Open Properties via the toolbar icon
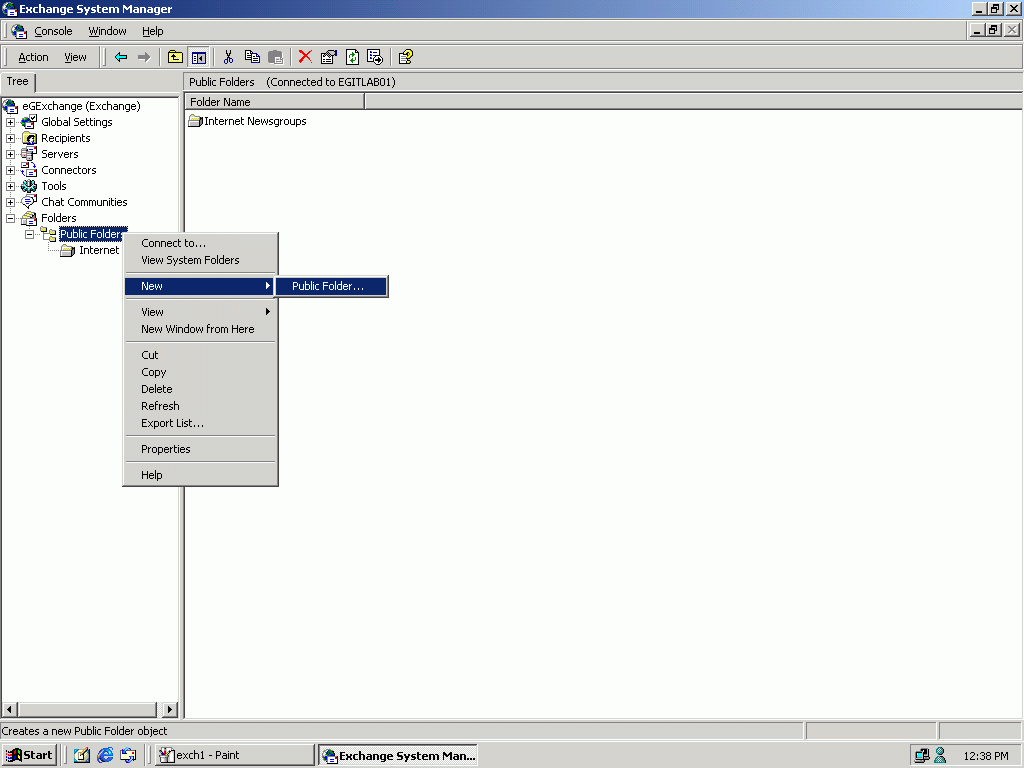The width and height of the screenshot is (1024, 768). coord(328,57)
